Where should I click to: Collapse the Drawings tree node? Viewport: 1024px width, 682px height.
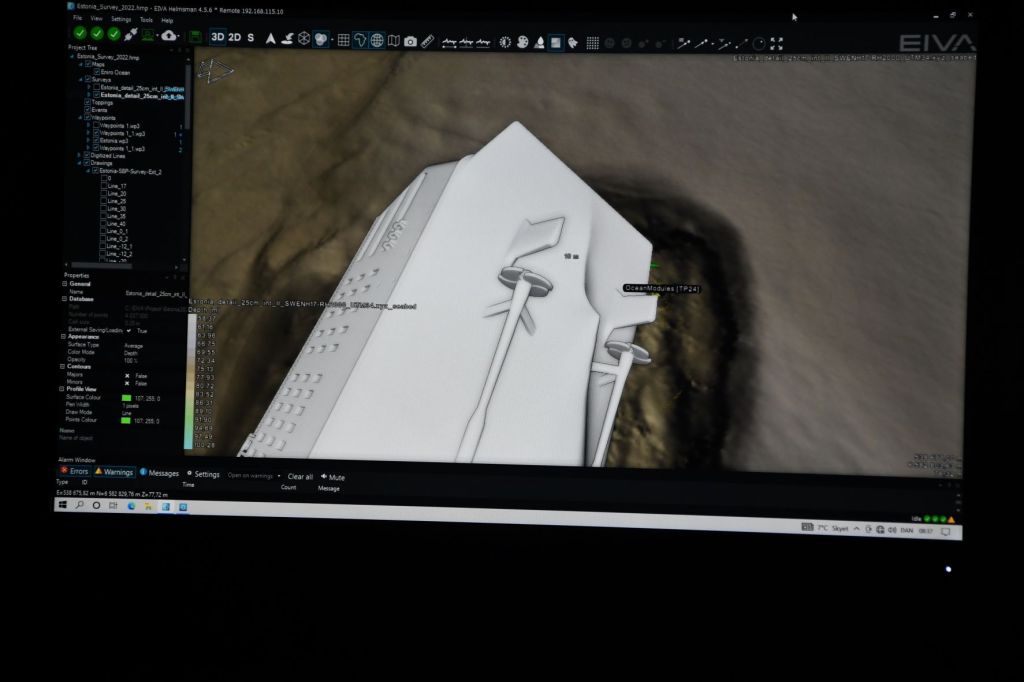tap(79, 163)
